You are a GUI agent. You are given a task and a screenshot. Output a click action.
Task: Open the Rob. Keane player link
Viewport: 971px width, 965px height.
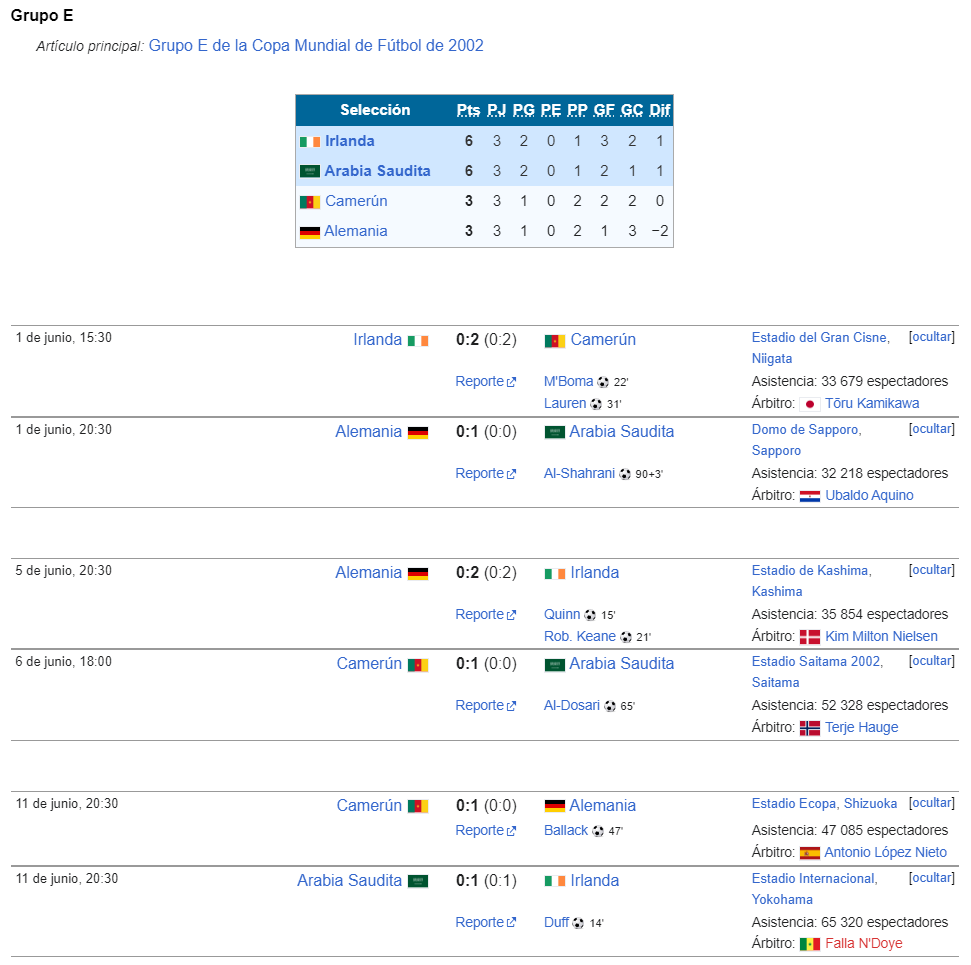[580, 637]
